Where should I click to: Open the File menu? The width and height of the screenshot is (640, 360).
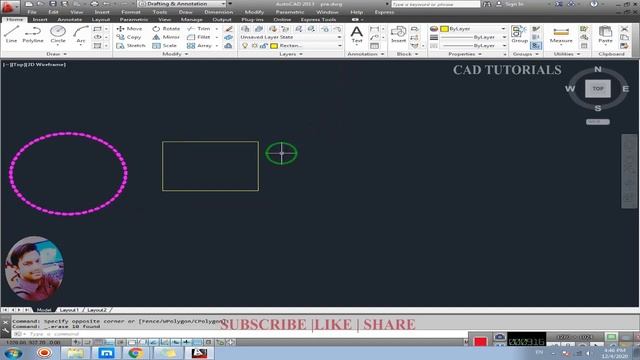click(x=32, y=12)
